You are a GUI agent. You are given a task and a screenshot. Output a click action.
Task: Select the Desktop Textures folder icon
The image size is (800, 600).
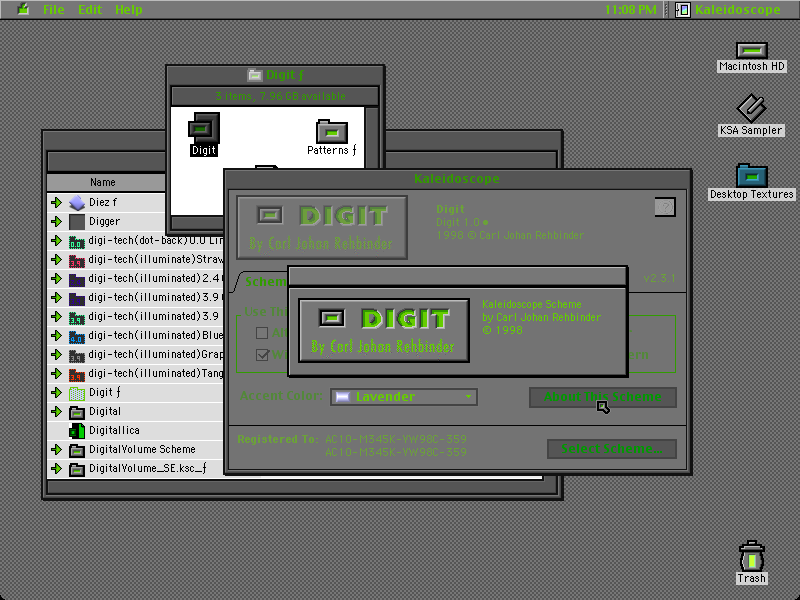coord(752,175)
